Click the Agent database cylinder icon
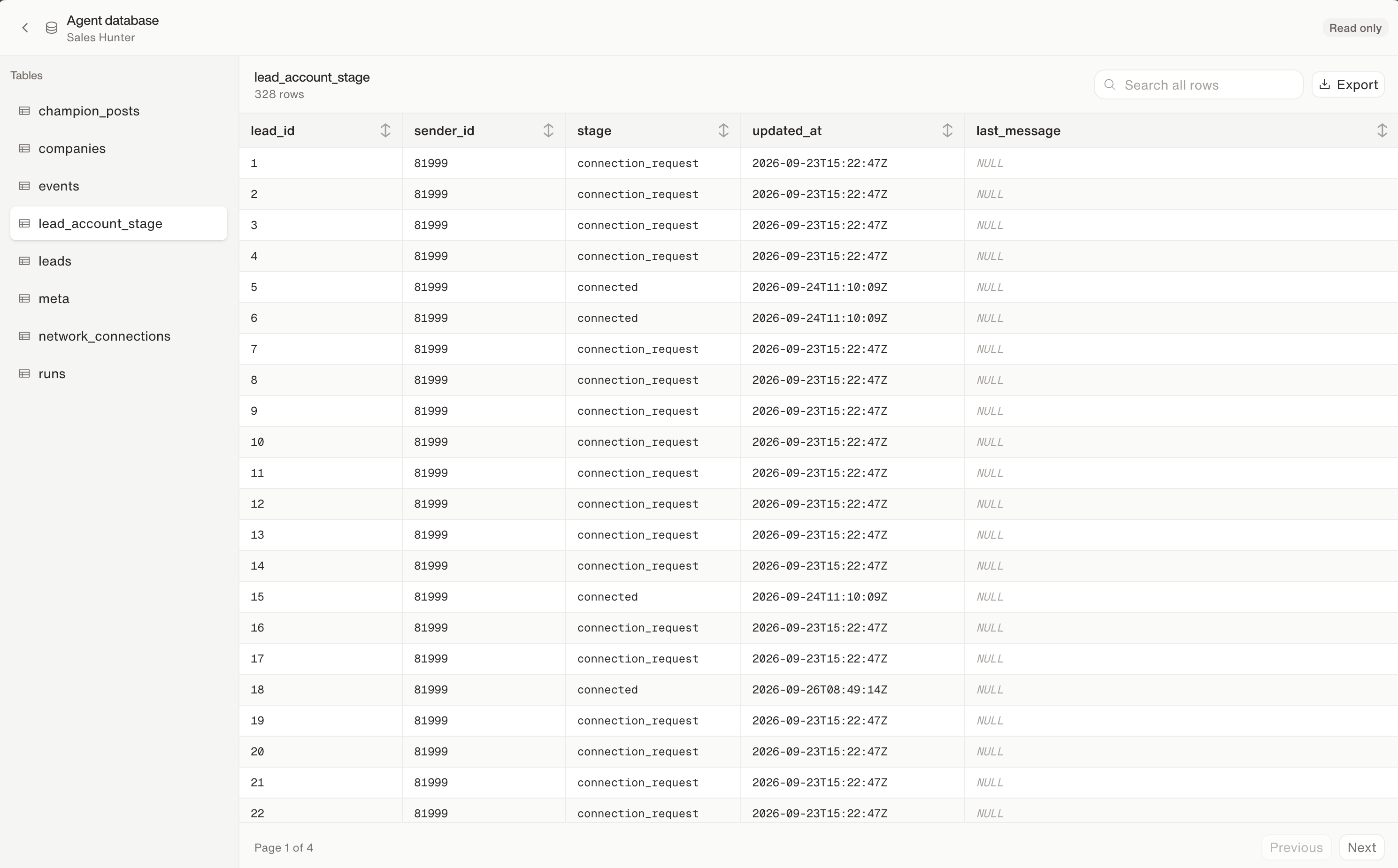 [x=52, y=28]
